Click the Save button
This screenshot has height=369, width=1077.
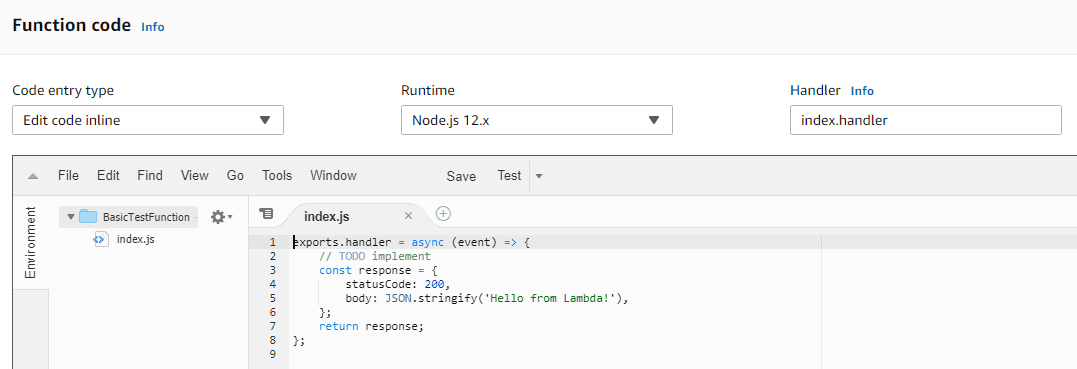[x=461, y=176]
